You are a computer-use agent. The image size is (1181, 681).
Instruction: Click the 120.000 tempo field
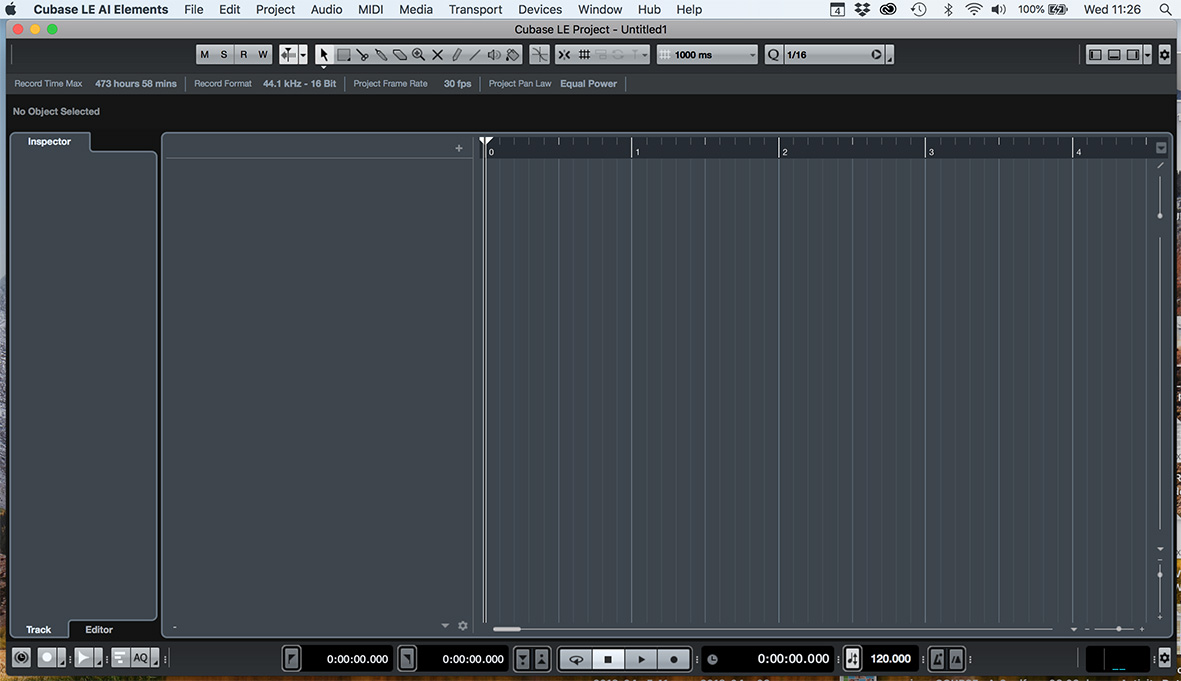(x=891, y=658)
